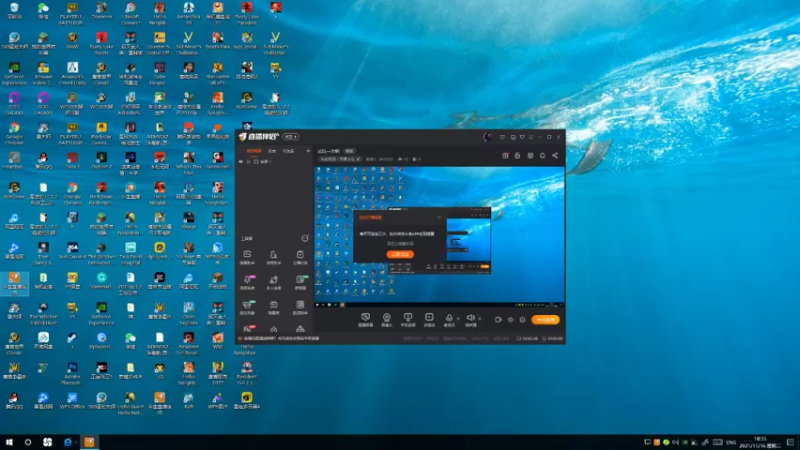Click the lock icon near share button

(x=517, y=156)
